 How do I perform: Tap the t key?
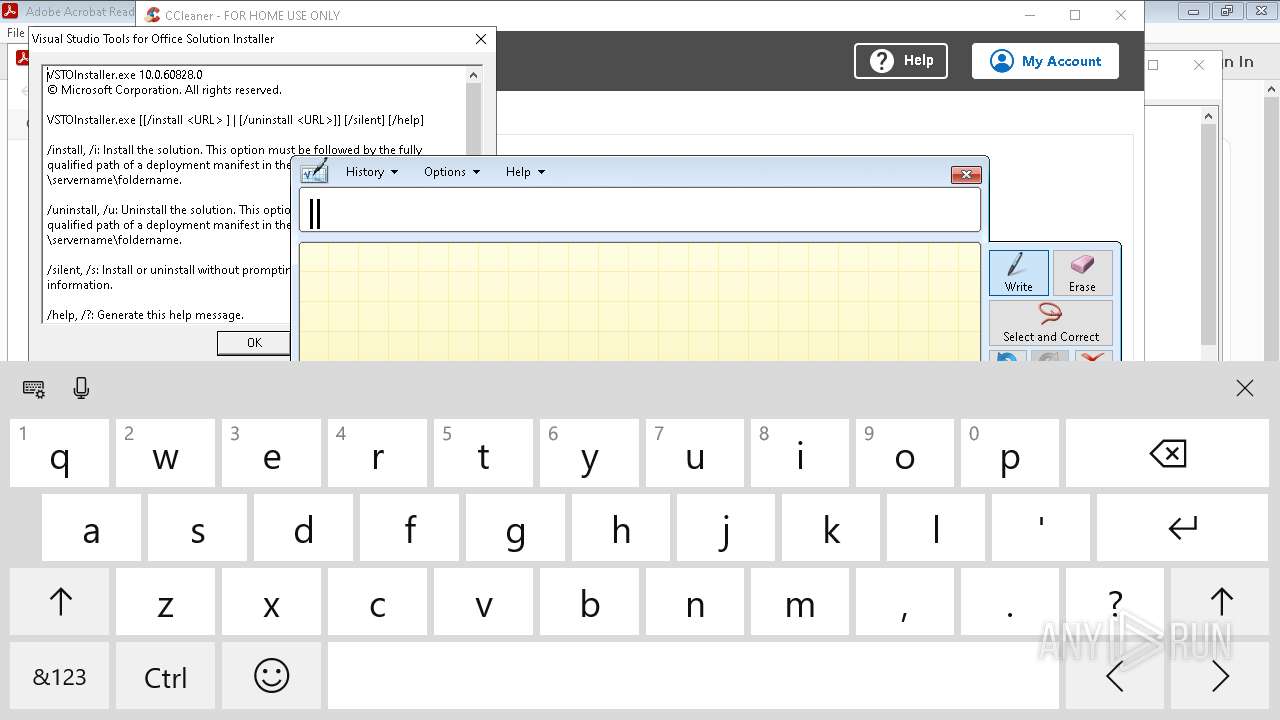coord(483,453)
